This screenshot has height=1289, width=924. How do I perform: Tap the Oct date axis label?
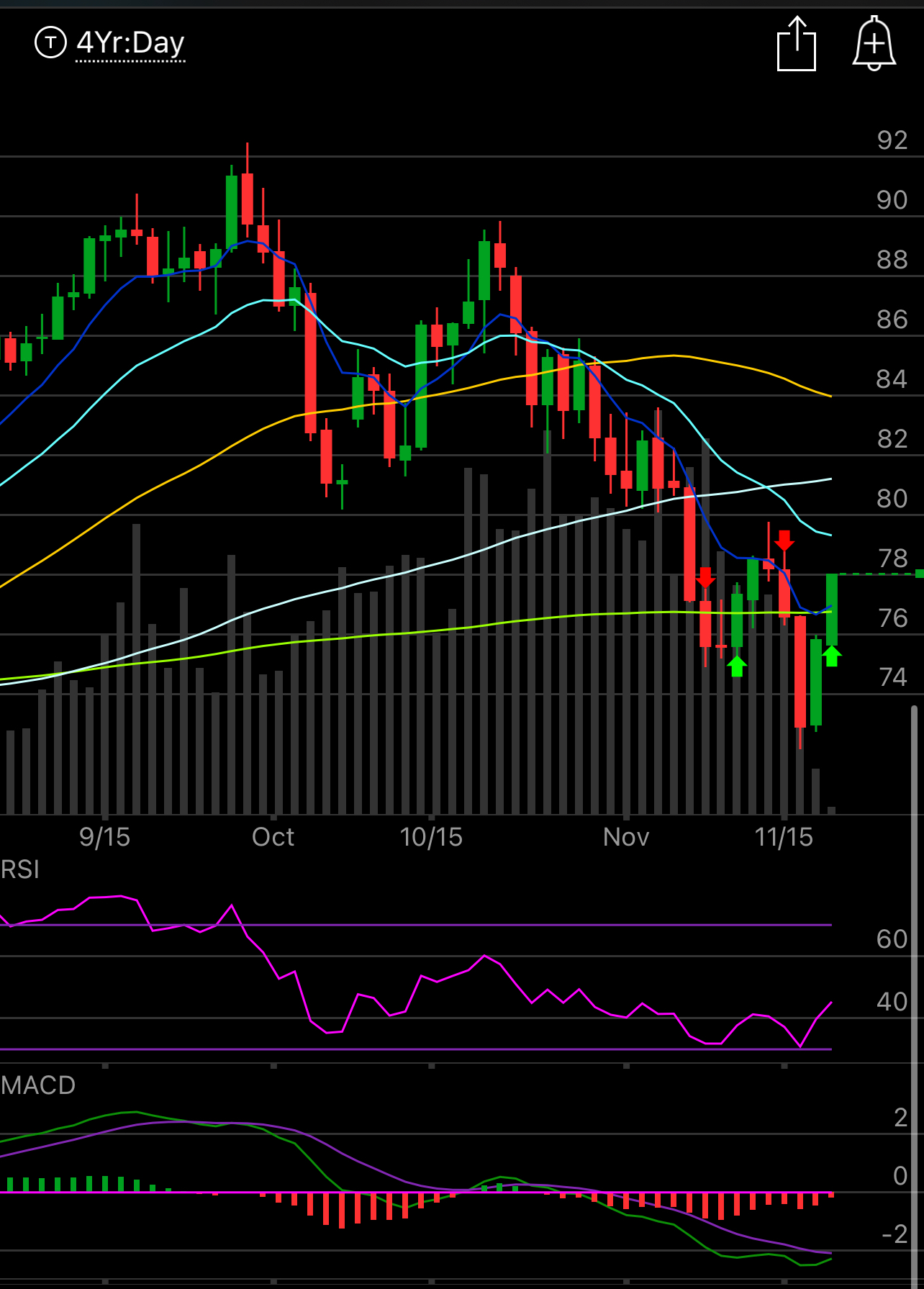tap(273, 837)
